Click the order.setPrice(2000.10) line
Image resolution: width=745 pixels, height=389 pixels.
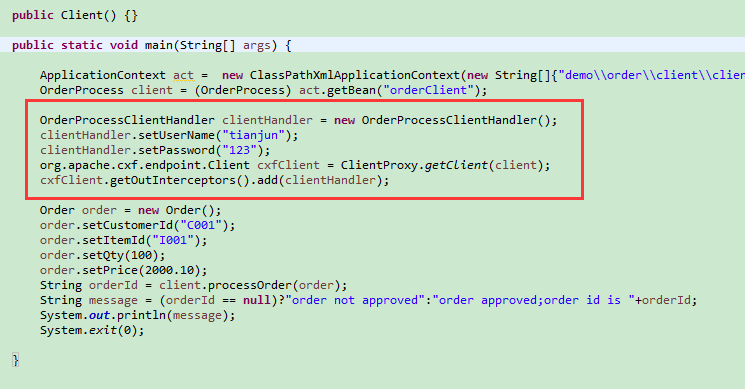pos(124,271)
